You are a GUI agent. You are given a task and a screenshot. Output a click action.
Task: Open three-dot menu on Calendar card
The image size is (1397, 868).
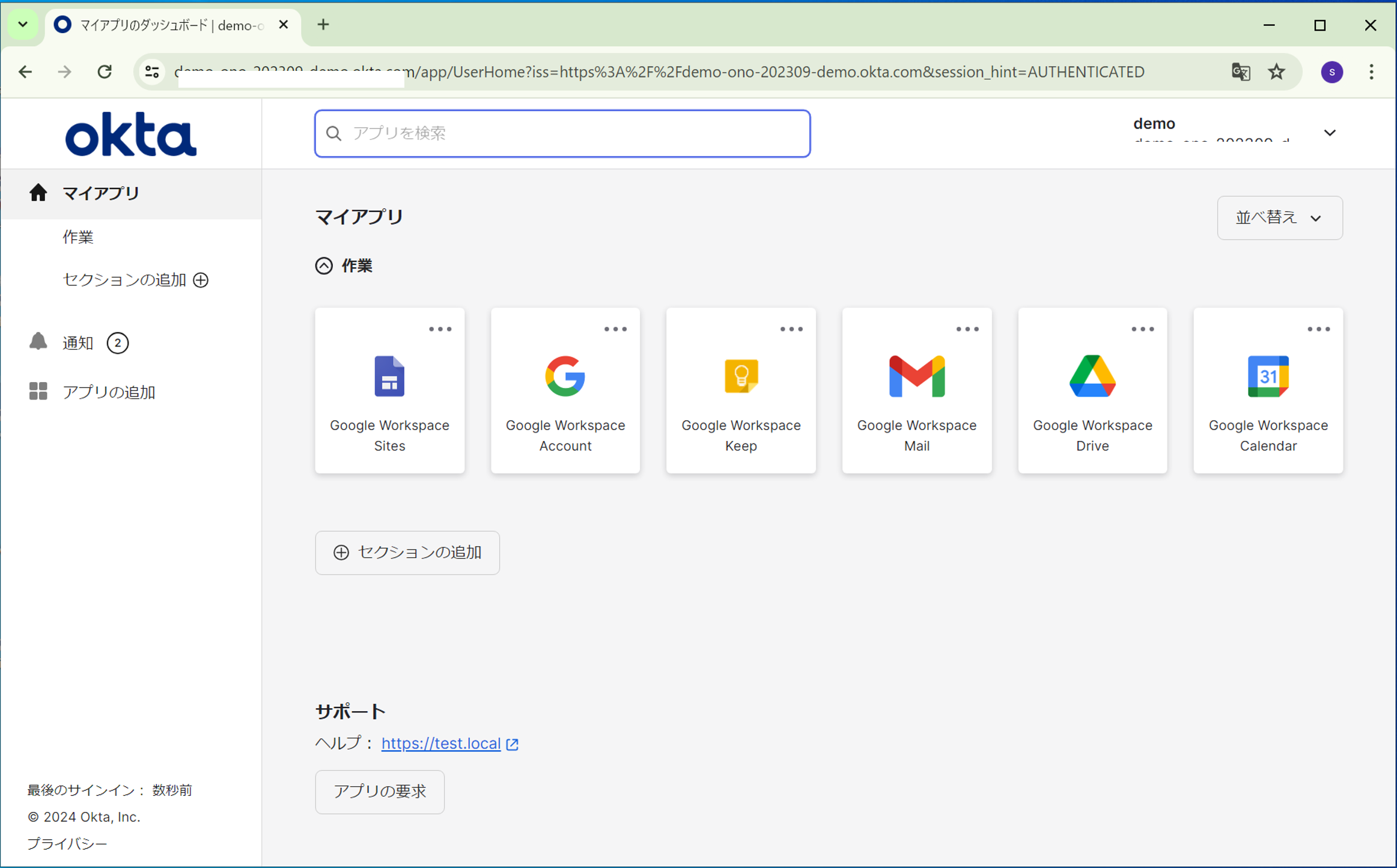pyautogui.click(x=1319, y=329)
